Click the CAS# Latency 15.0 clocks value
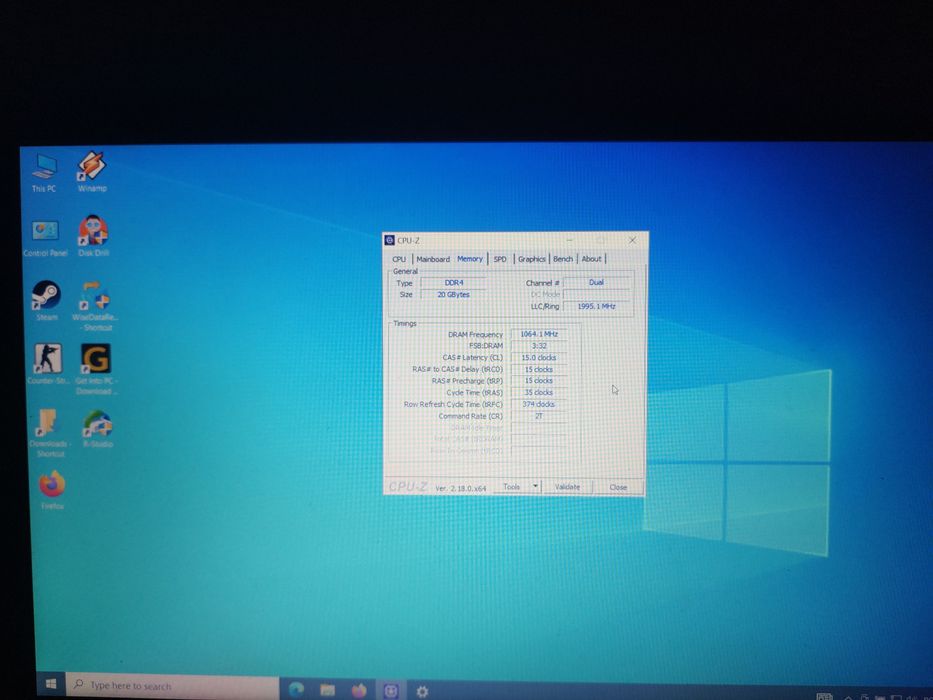Screen dimensions: 933x700 point(539,358)
